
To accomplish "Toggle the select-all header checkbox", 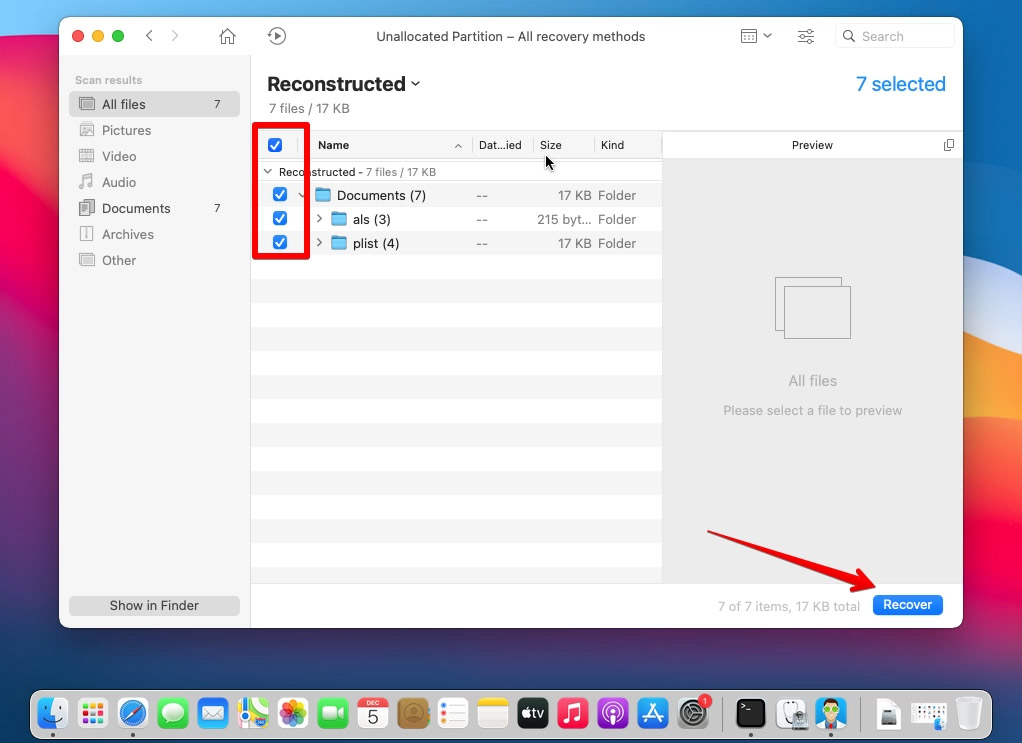I will tap(275, 145).
